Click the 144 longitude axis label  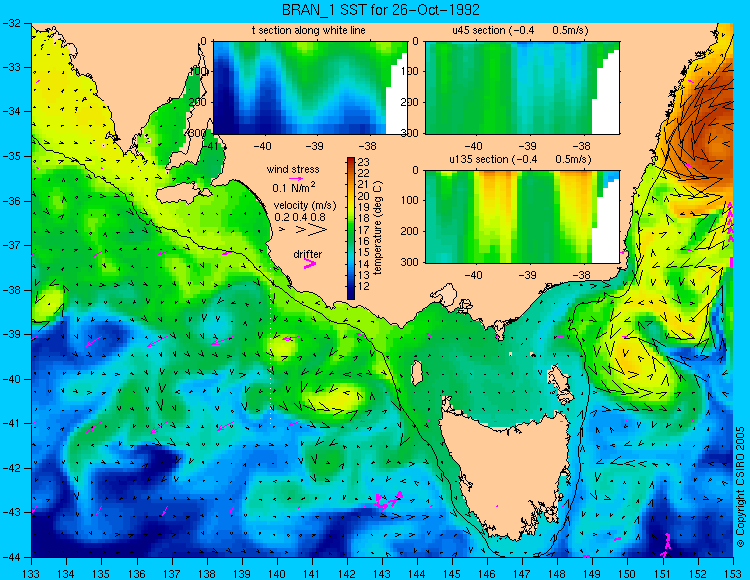[x=417, y=574]
